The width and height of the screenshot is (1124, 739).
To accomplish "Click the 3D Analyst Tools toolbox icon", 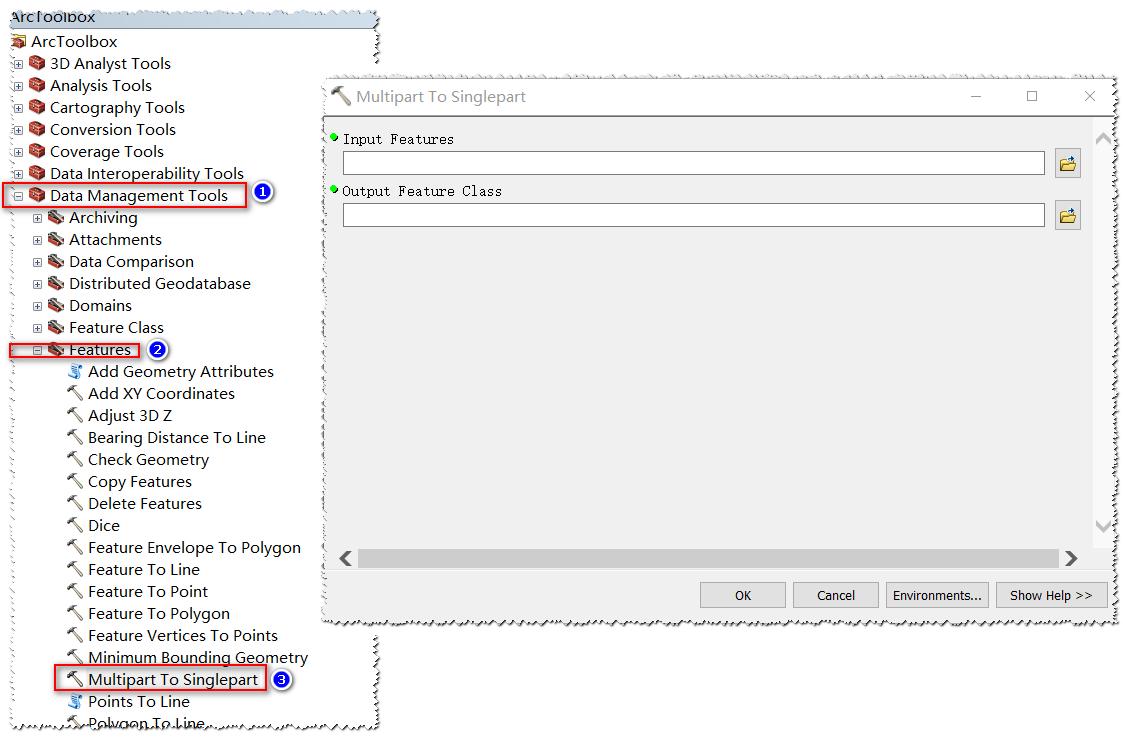I will point(37,64).
